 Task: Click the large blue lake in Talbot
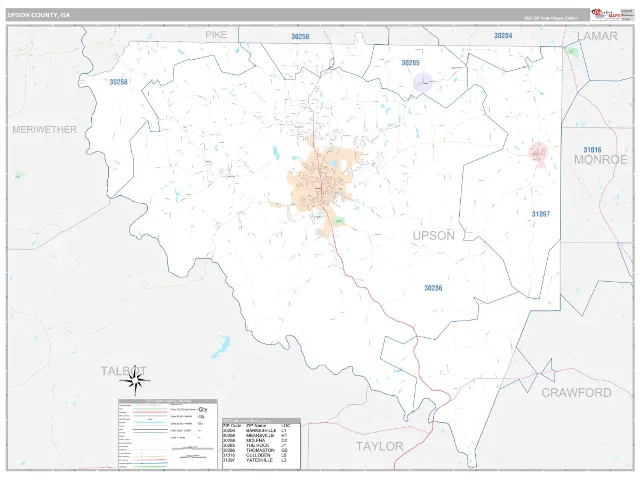click(221, 346)
